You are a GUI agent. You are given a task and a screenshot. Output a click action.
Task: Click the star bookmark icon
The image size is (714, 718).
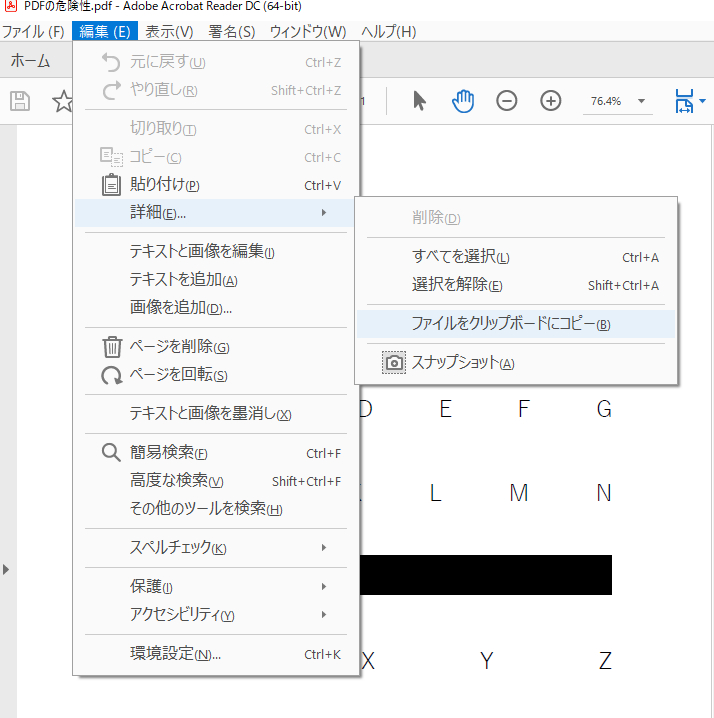pos(62,101)
